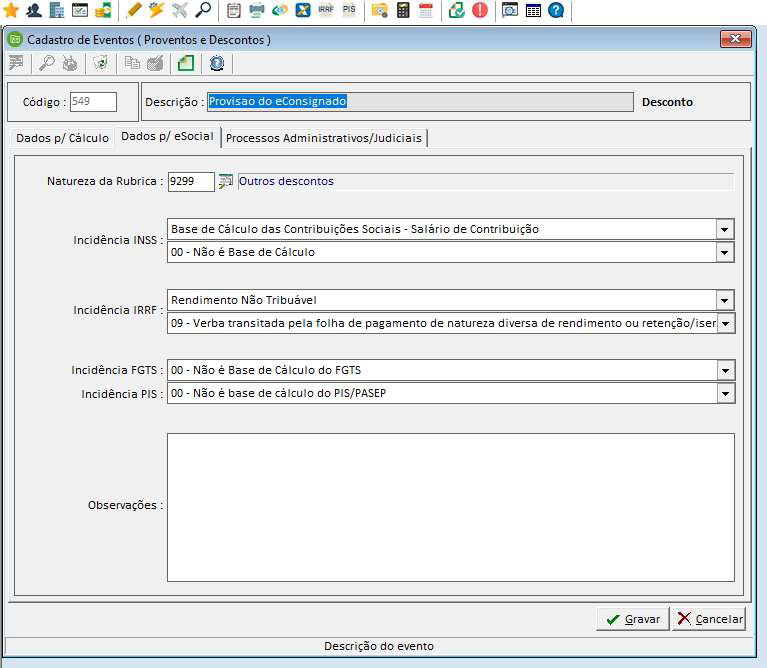The height and width of the screenshot is (668, 767).
Task: Open the folder with gear icon
Action: point(380,10)
